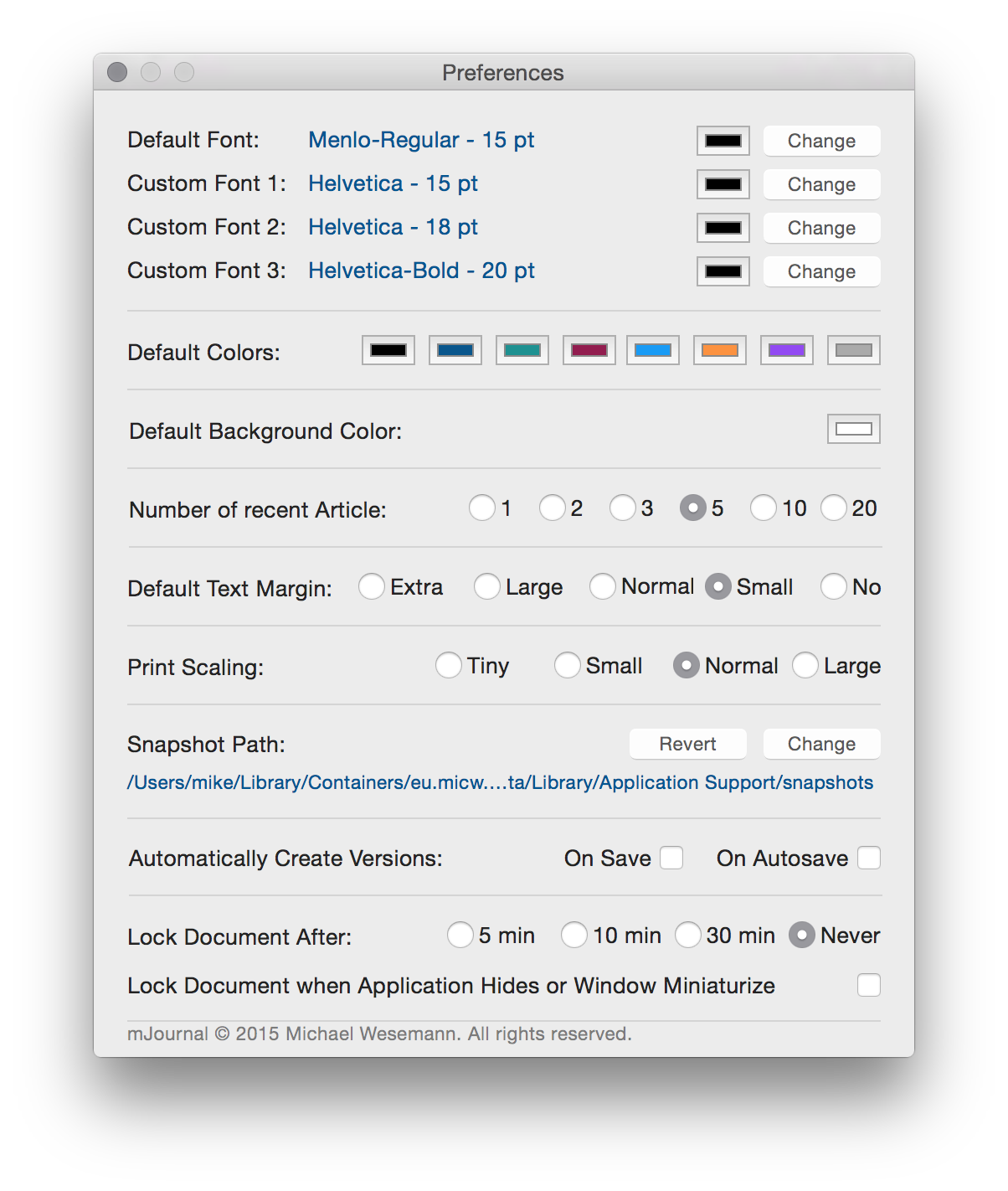Open the Default Background Color well

853,429
